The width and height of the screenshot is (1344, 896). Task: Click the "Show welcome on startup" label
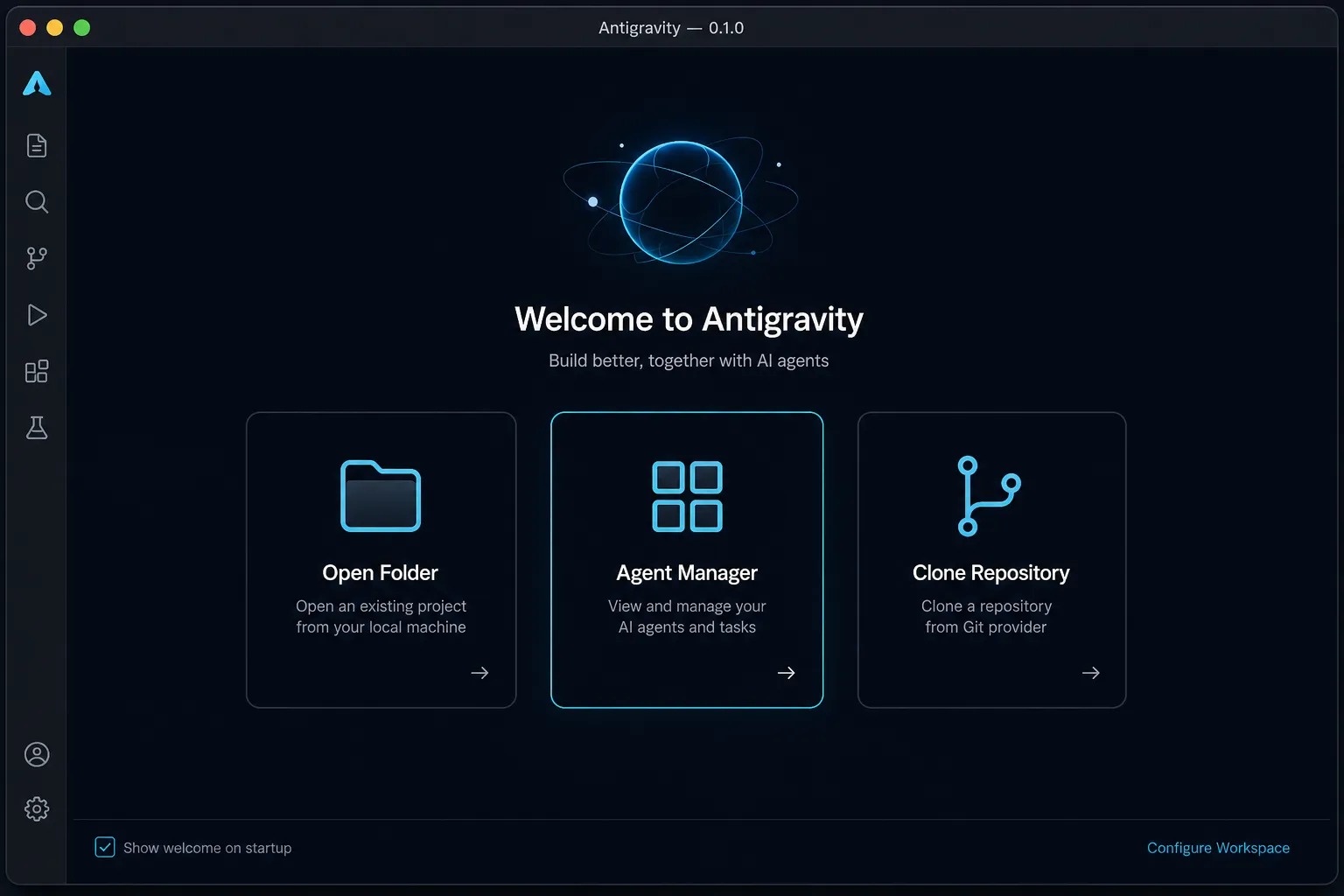click(207, 848)
